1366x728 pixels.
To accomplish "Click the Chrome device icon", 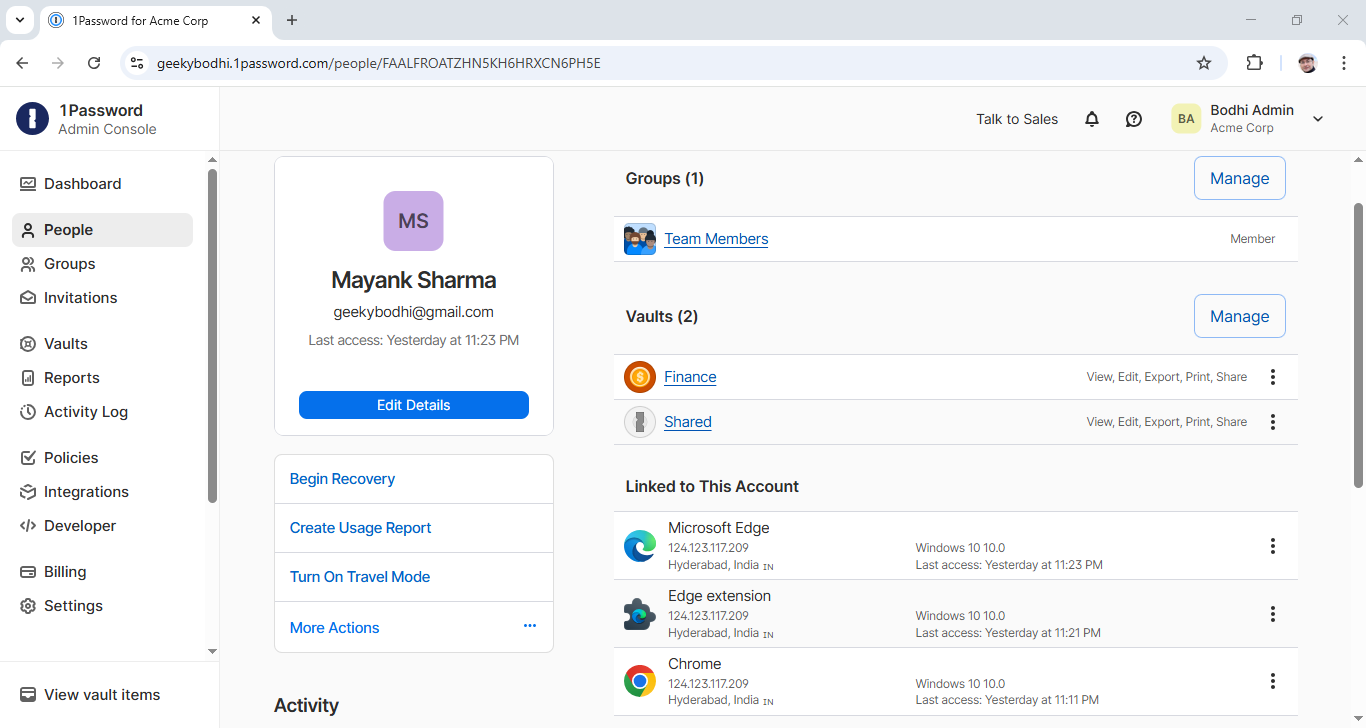I will [x=640, y=682].
